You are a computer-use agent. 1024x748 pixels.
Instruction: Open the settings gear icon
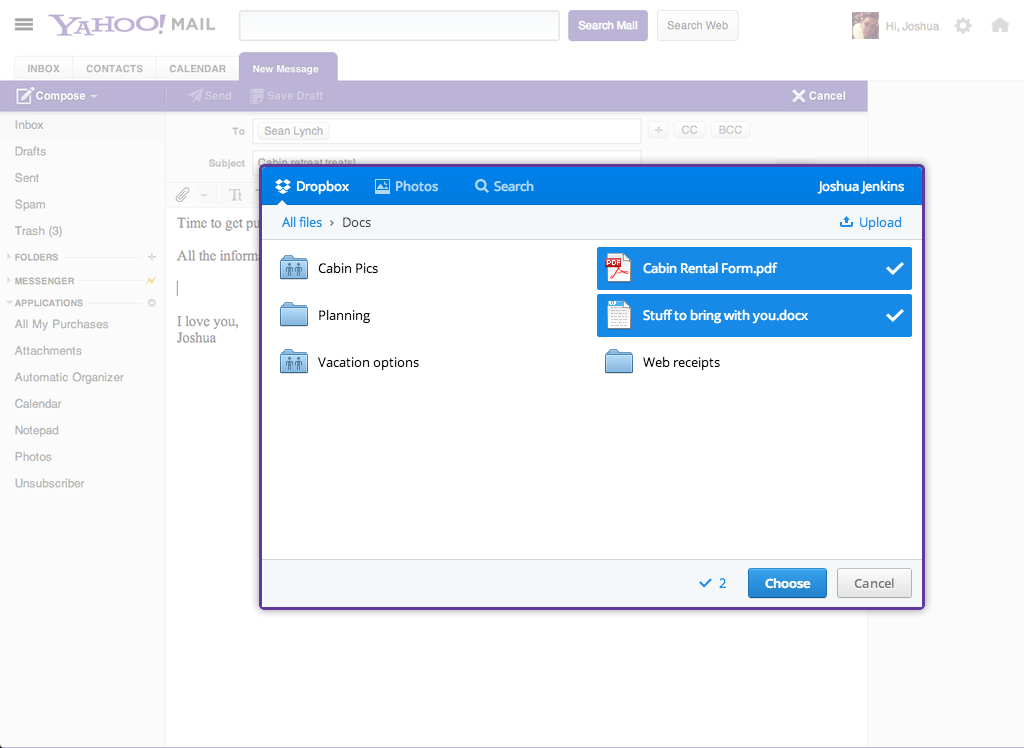[x=963, y=26]
